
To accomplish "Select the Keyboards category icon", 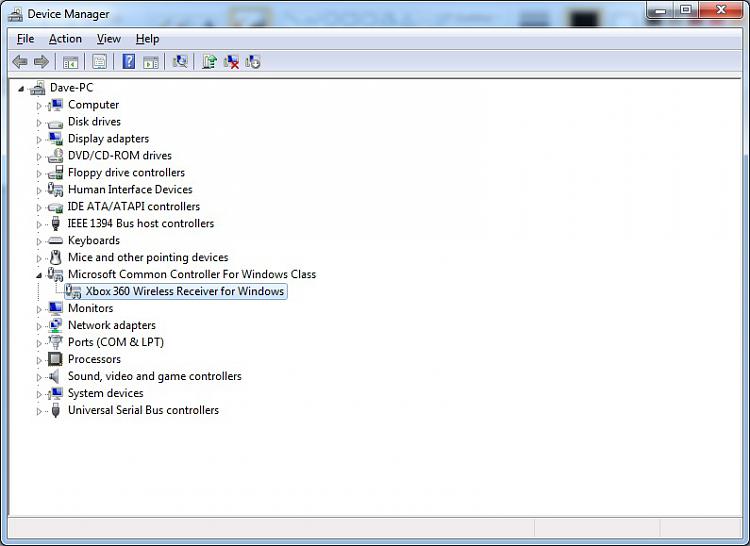I will pos(55,240).
